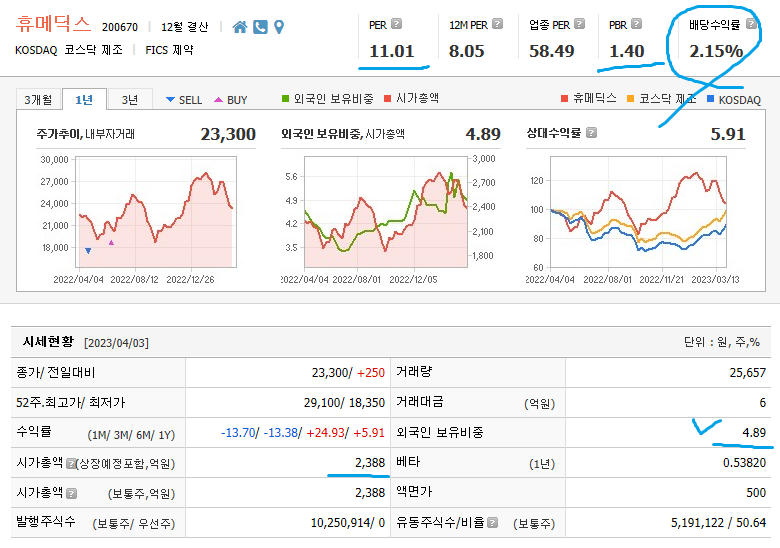
Task: Open help icon next to PBR
Action: click(636, 23)
